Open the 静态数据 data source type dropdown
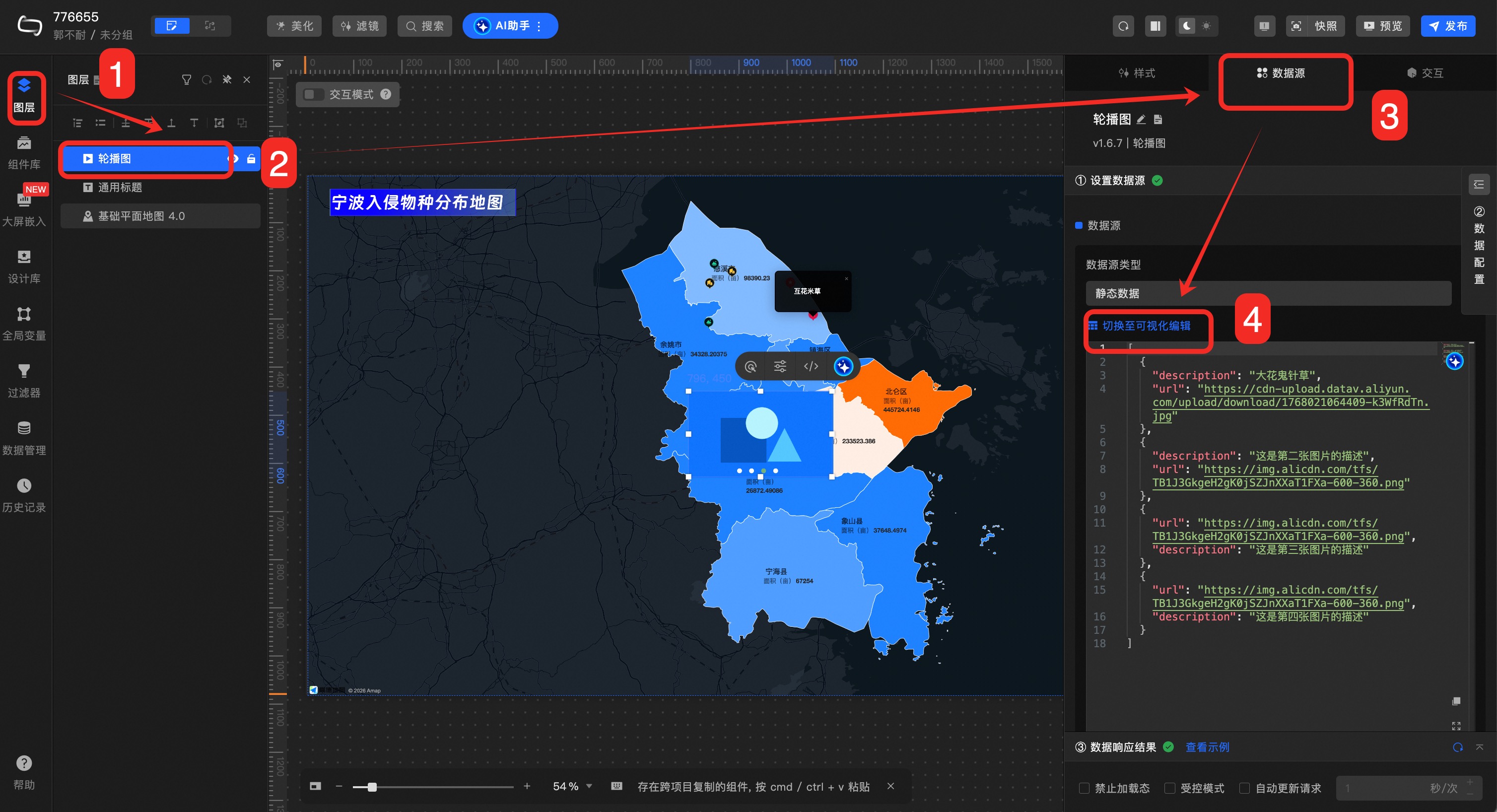 1268,293
